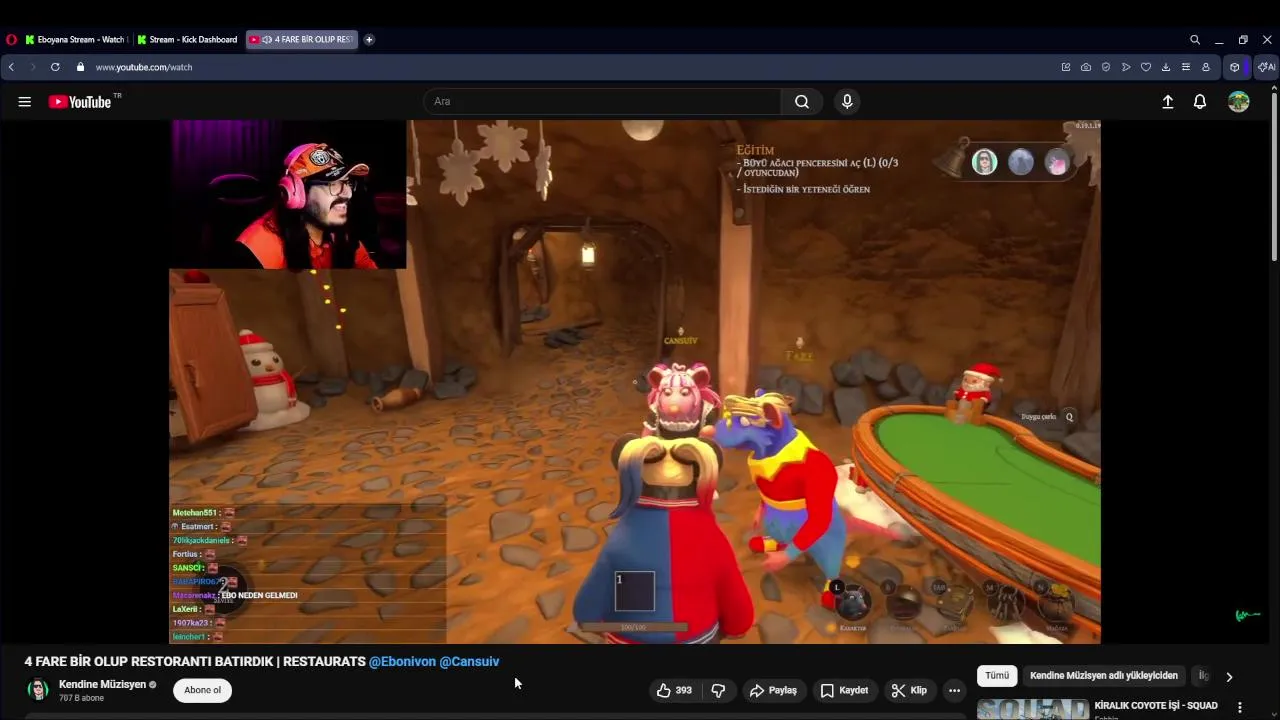1280x720 pixels.
Task: Open the ad-blocker shield icon
Action: click(x=1106, y=67)
